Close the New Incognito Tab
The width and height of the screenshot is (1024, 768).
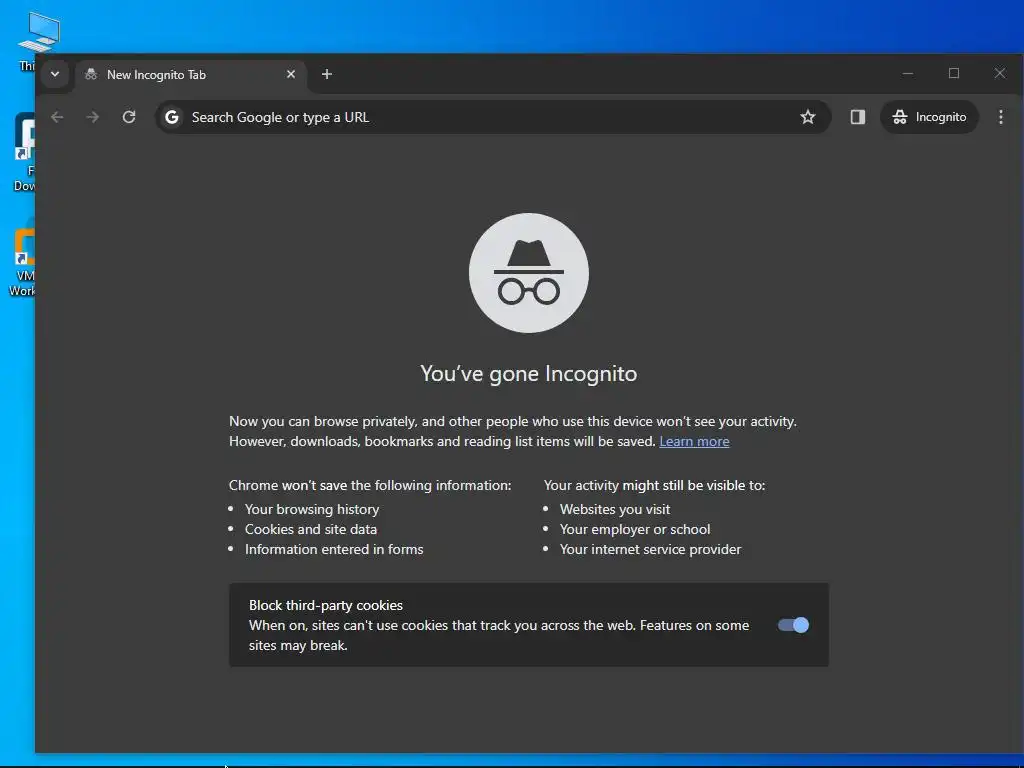[x=291, y=74]
